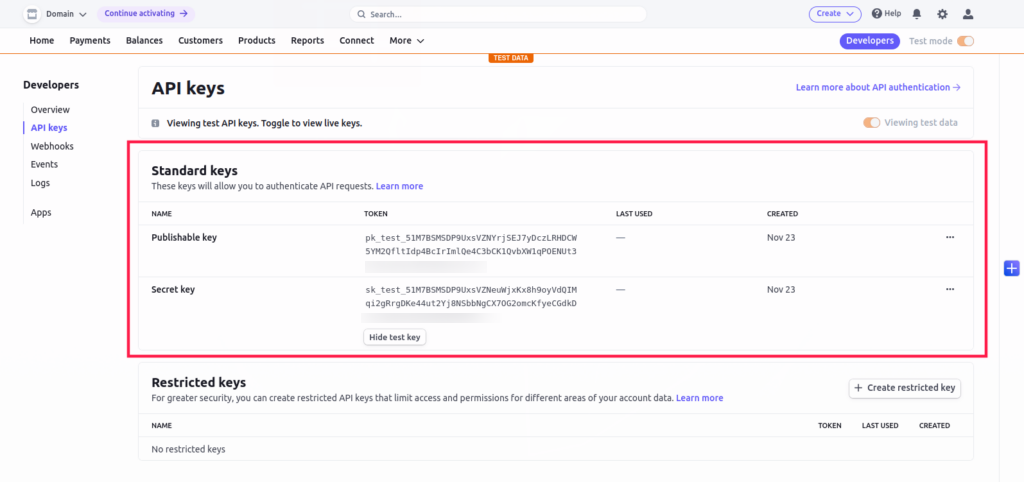1024x482 pixels.
Task: Click the TOKEN column header in Standard keys
Action: click(x=376, y=214)
